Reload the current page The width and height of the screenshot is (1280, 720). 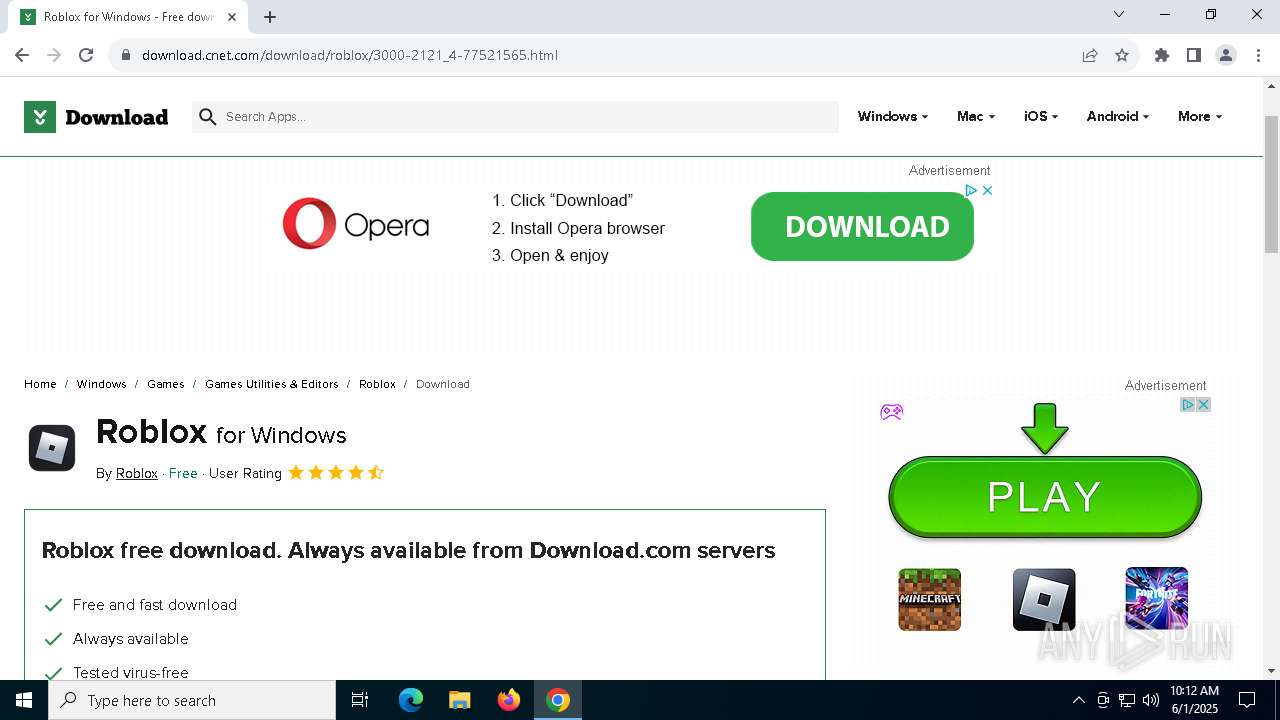click(x=86, y=55)
